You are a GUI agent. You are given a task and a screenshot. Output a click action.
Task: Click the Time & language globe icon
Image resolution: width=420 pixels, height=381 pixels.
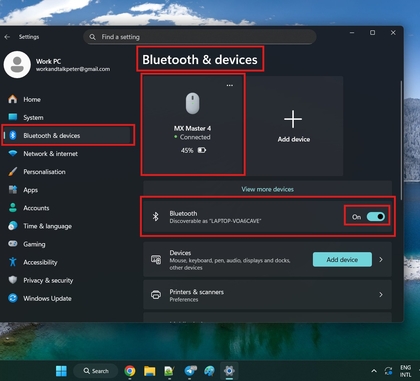click(x=13, y=226)
